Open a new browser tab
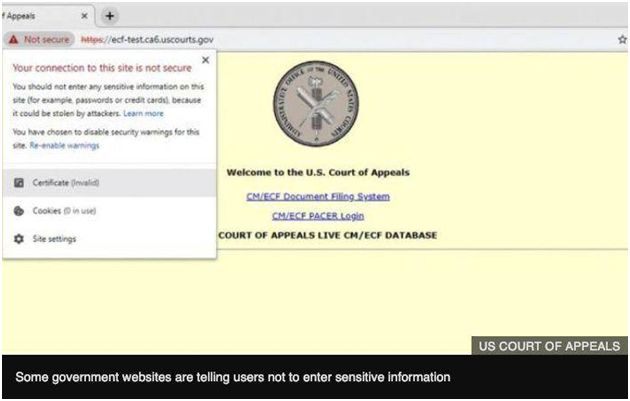 109,16
